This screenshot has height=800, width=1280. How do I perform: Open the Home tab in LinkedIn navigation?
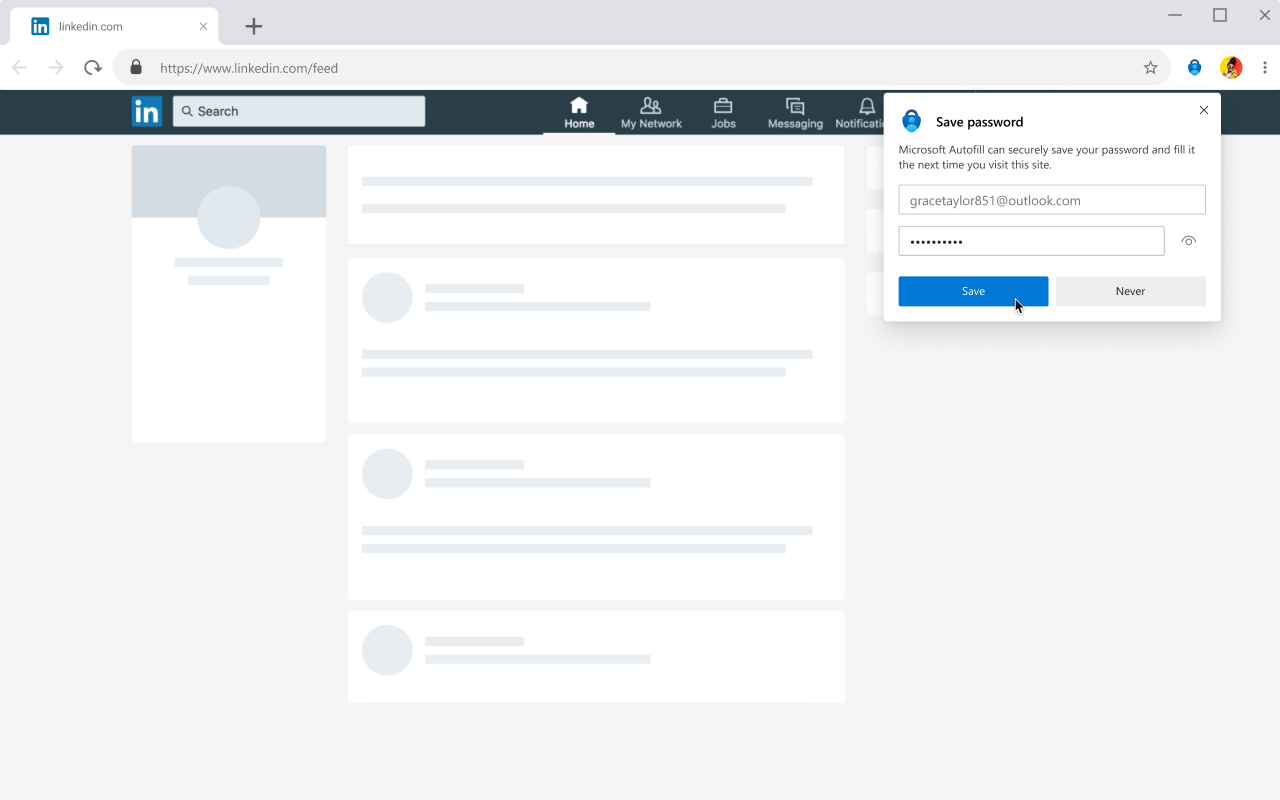pos(579,112)
